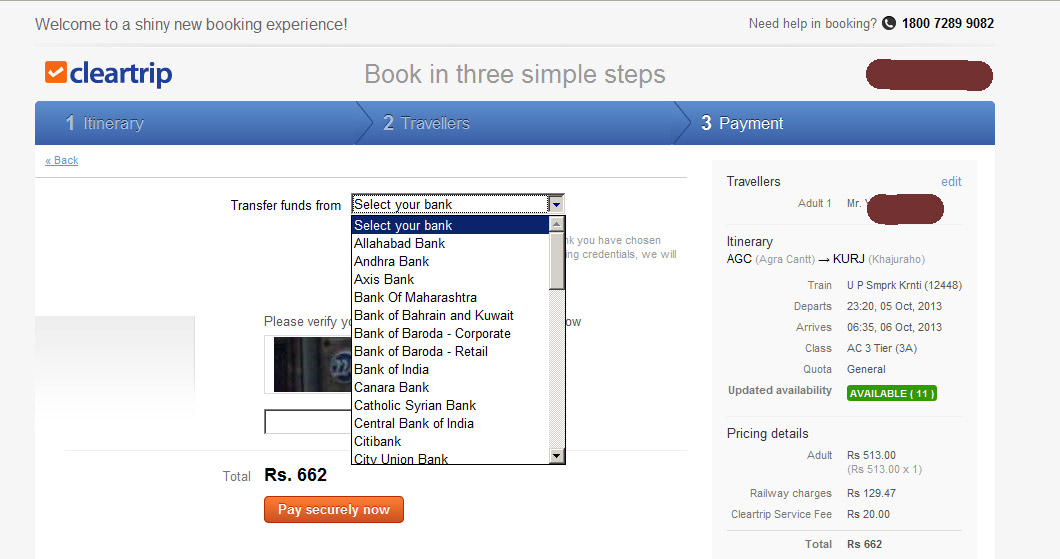Click the edit link for Travellers
1060x559 pixels.
tap(951, 181)
